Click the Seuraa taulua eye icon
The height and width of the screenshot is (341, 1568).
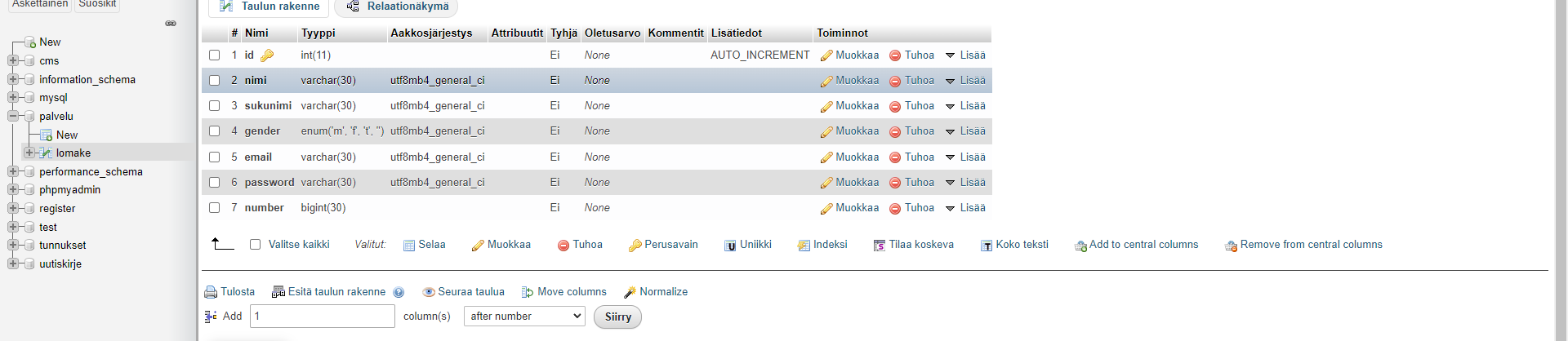(x=429, y=292)
